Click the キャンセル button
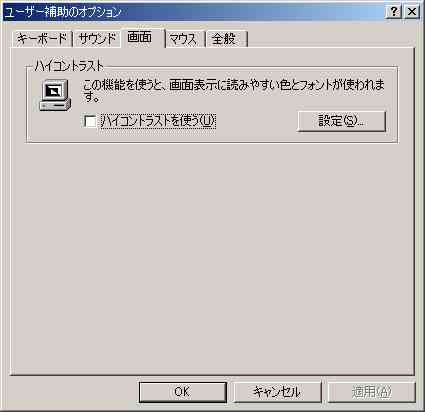Viewport: 425px width, 412px height. (277, 392)
